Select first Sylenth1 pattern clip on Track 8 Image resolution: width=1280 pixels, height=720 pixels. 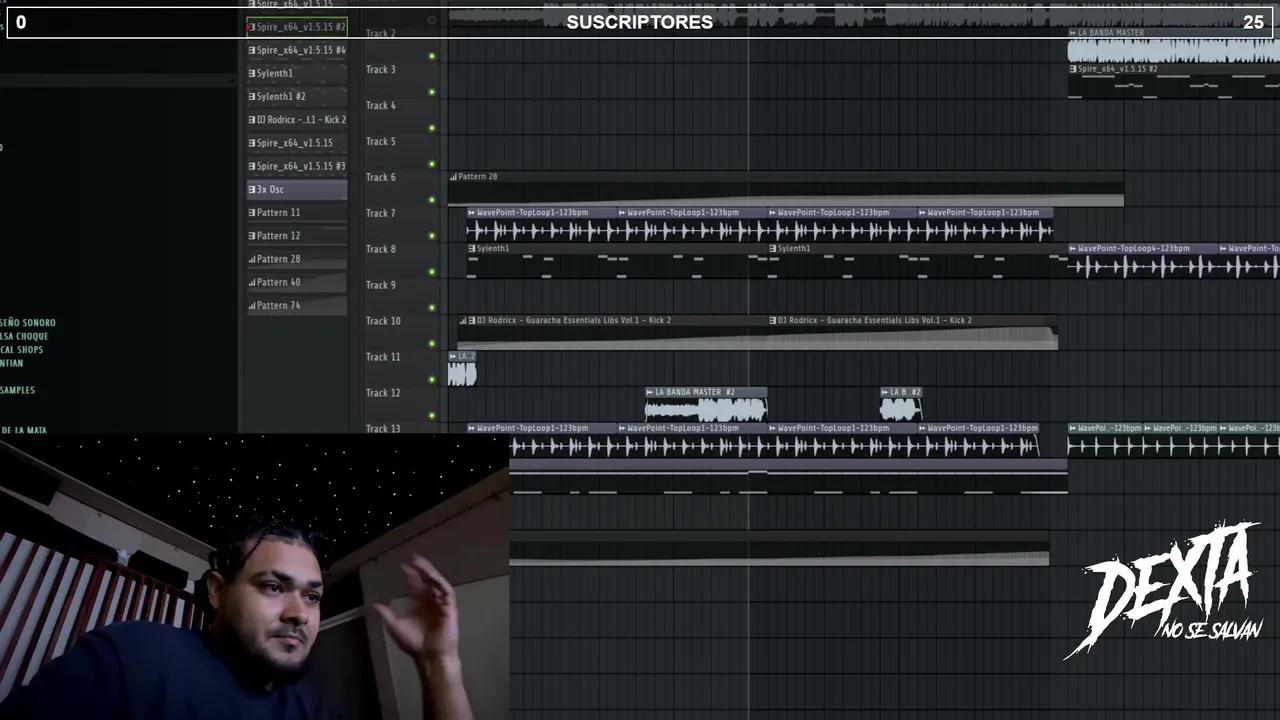click(617, 261)
